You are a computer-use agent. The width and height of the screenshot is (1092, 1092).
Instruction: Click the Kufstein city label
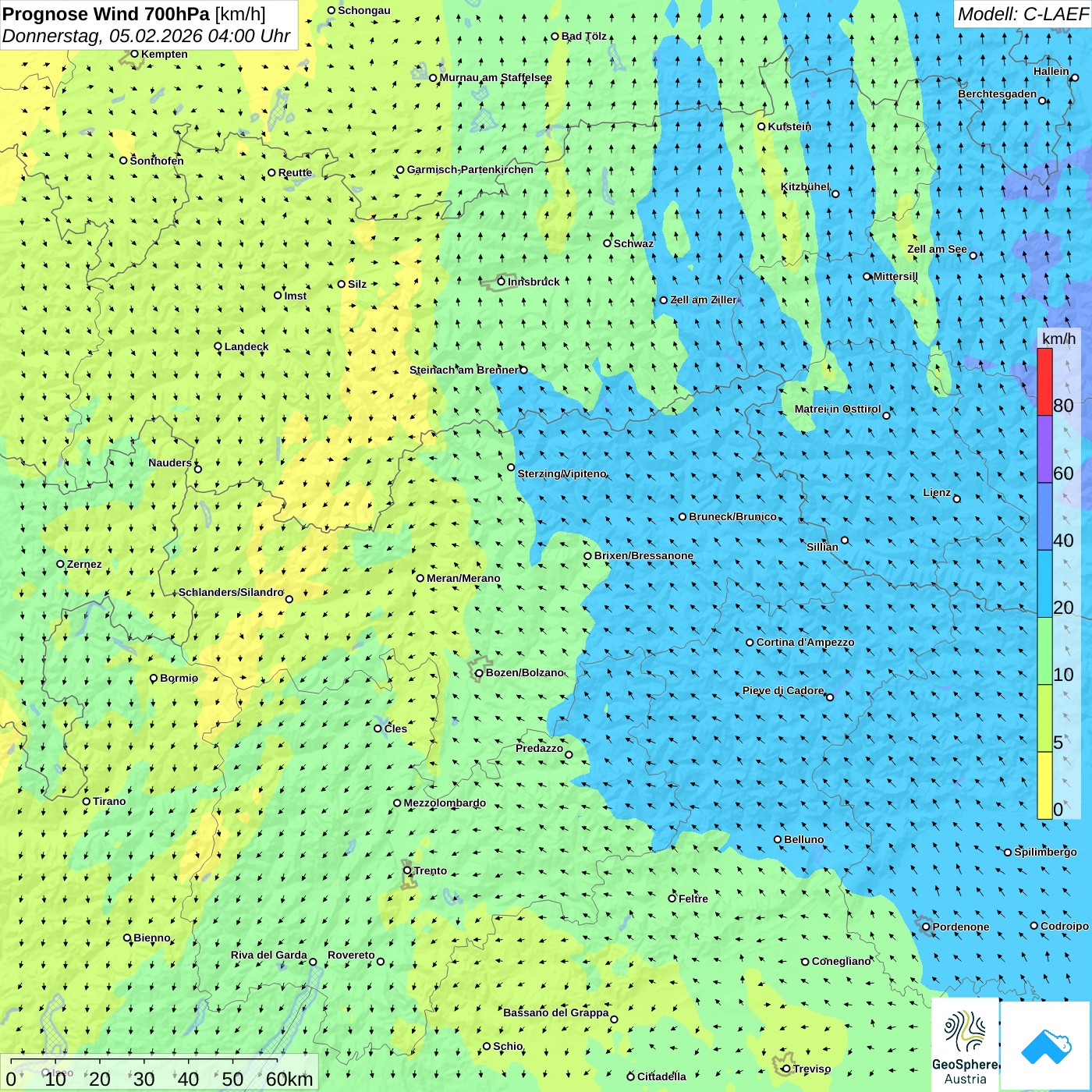[789, 126]
